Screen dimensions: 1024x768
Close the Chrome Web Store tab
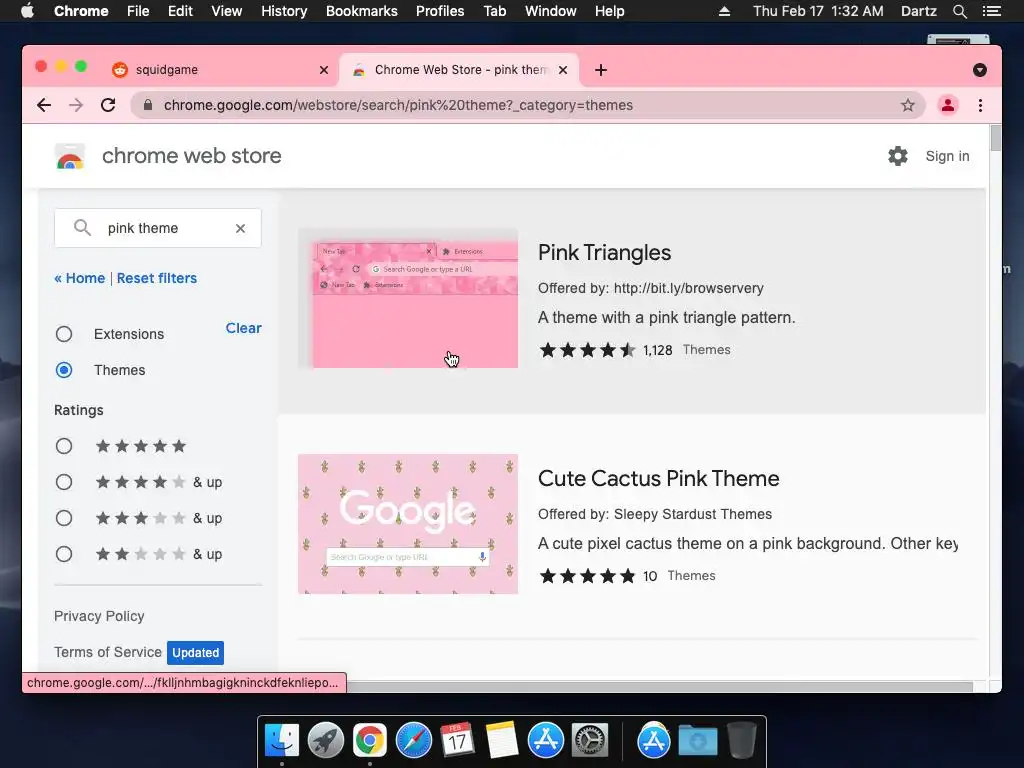coord(563,70)
